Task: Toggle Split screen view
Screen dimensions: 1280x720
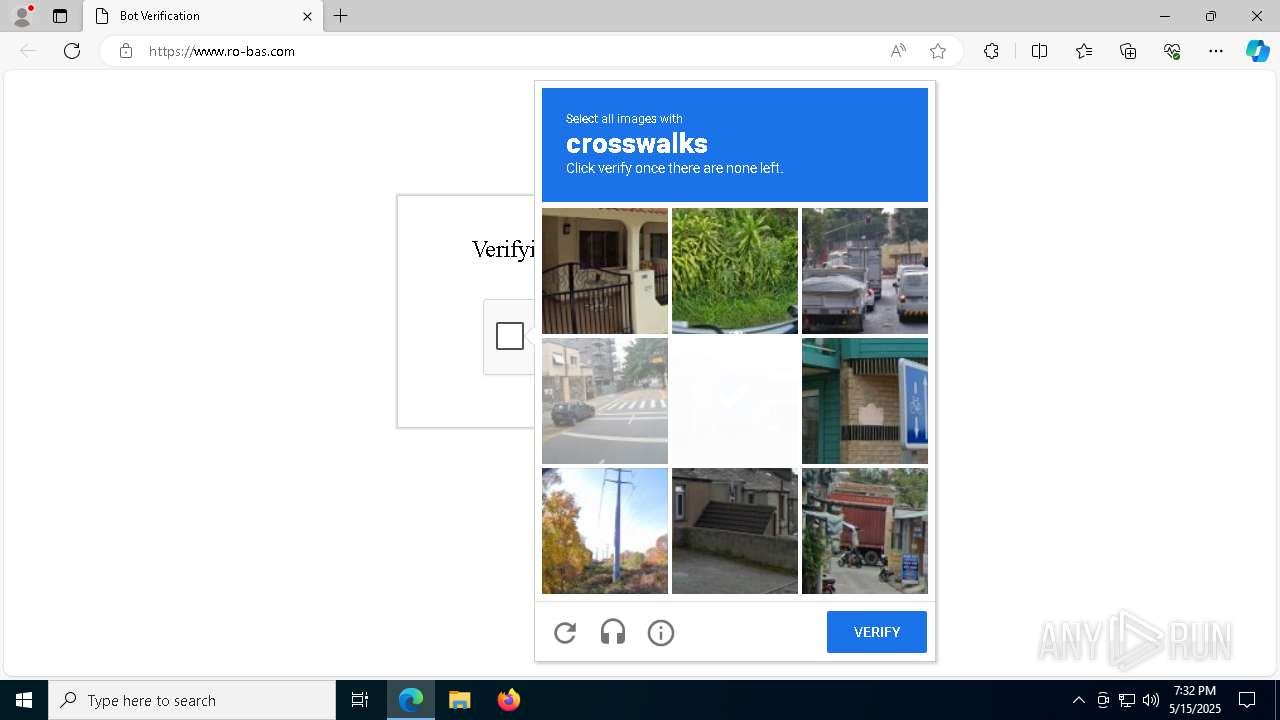Action: point(1039,51)
